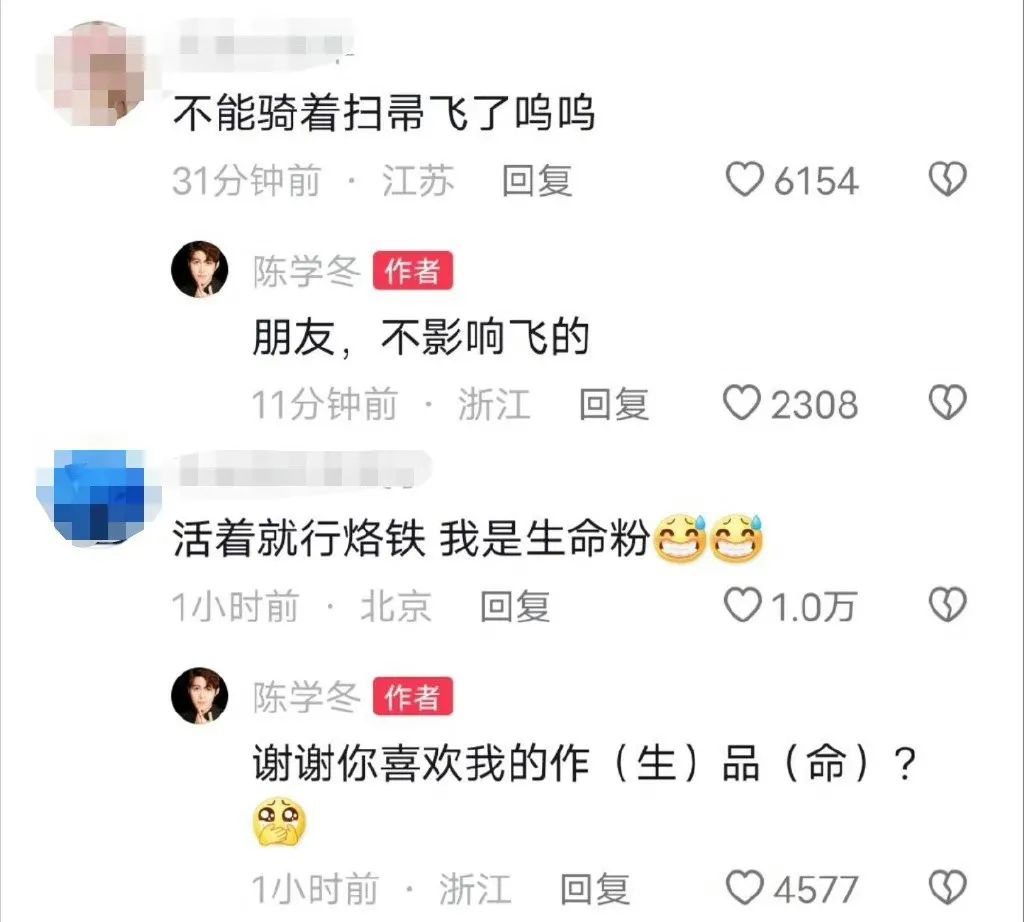Reply to the 北京 comment
Image resolution: width=1024 pixels, height=922 pixels.
pos(515,607)
